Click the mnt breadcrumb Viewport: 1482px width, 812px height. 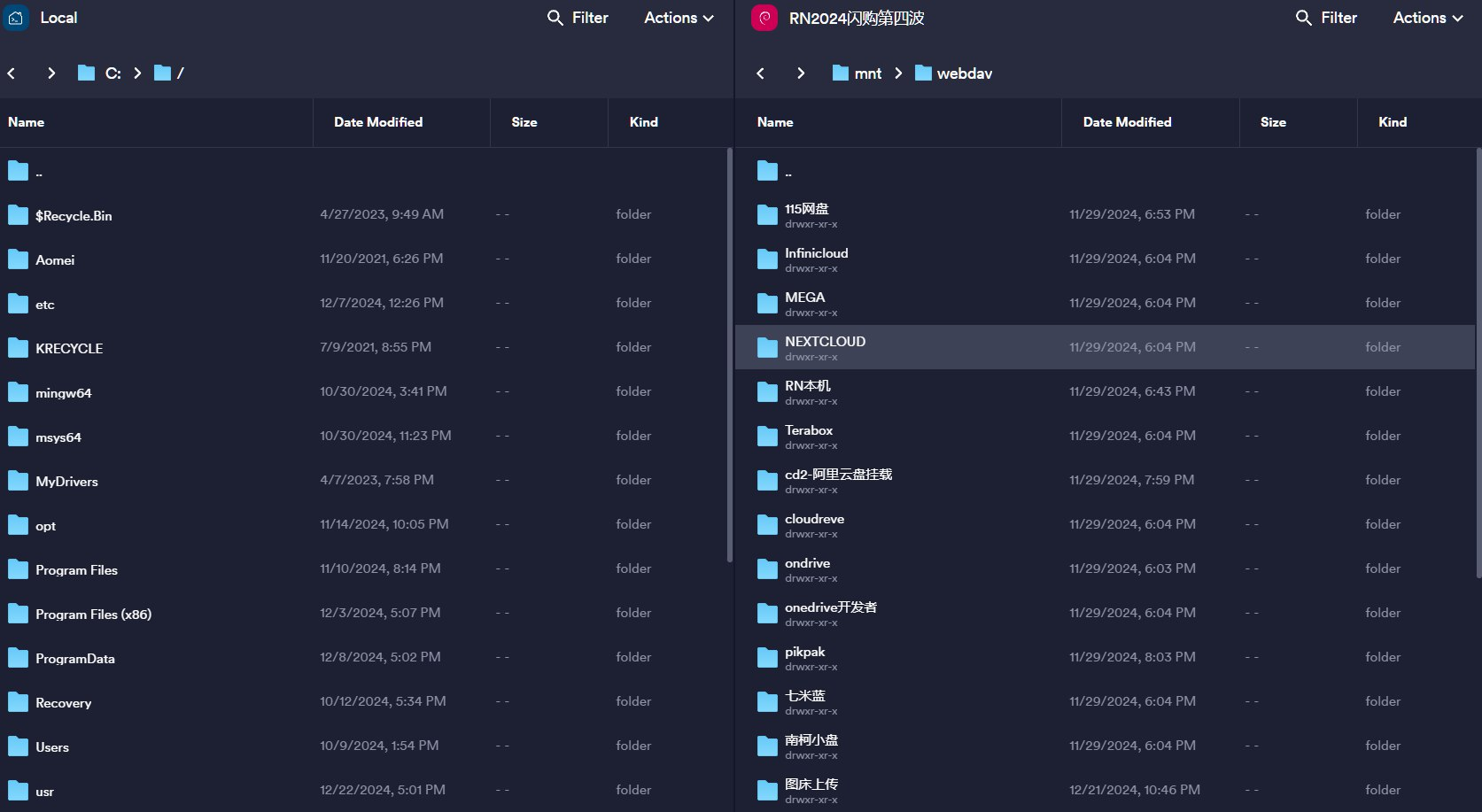tap(857, 73)
